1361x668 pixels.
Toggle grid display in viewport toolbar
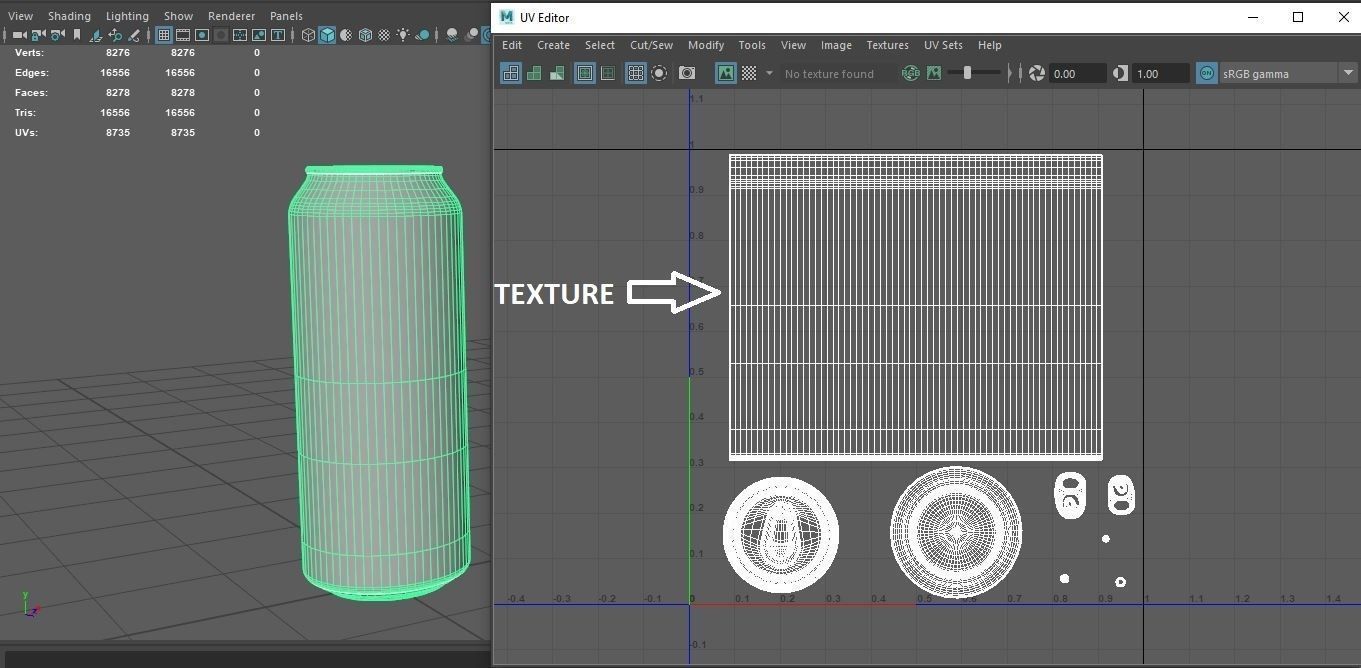pos(164,35)
